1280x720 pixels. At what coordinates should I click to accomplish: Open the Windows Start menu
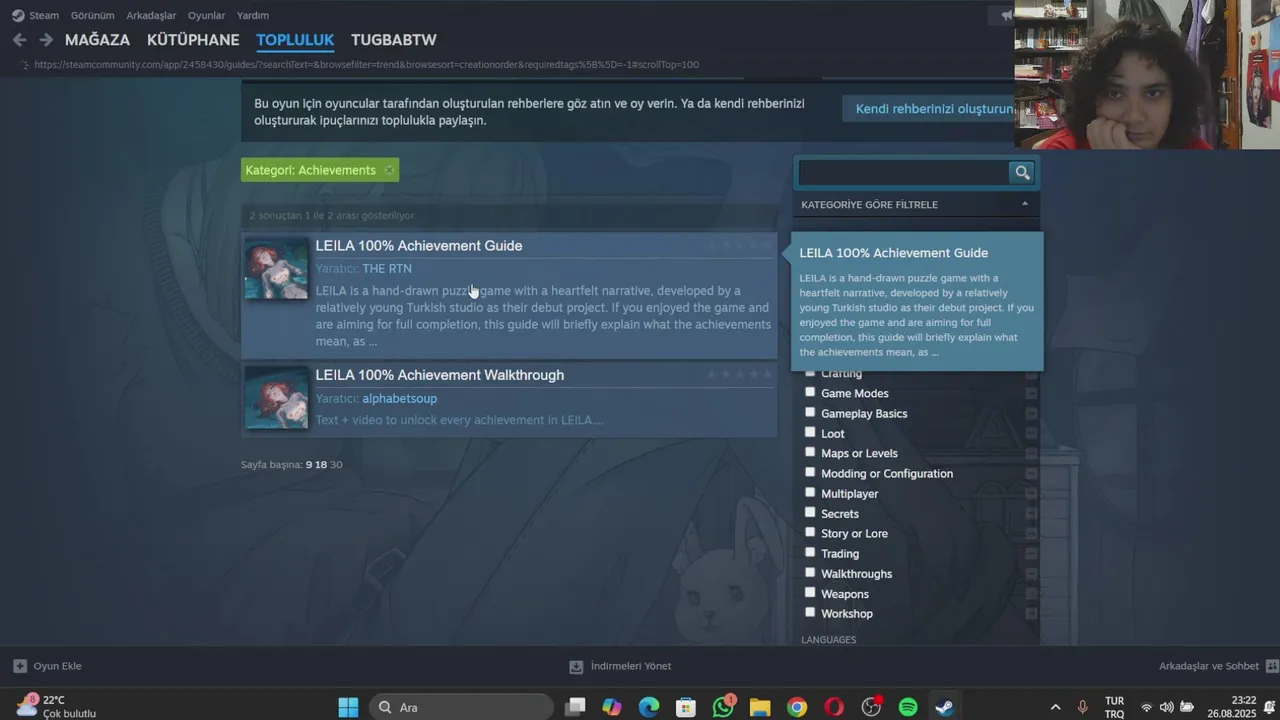click(x=348, y=707)
